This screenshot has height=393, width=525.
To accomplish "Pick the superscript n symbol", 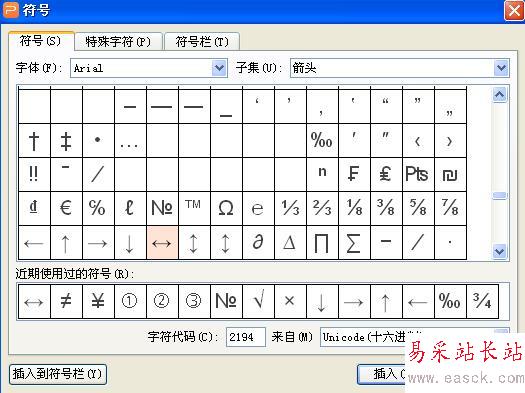I will click(322, 174).
